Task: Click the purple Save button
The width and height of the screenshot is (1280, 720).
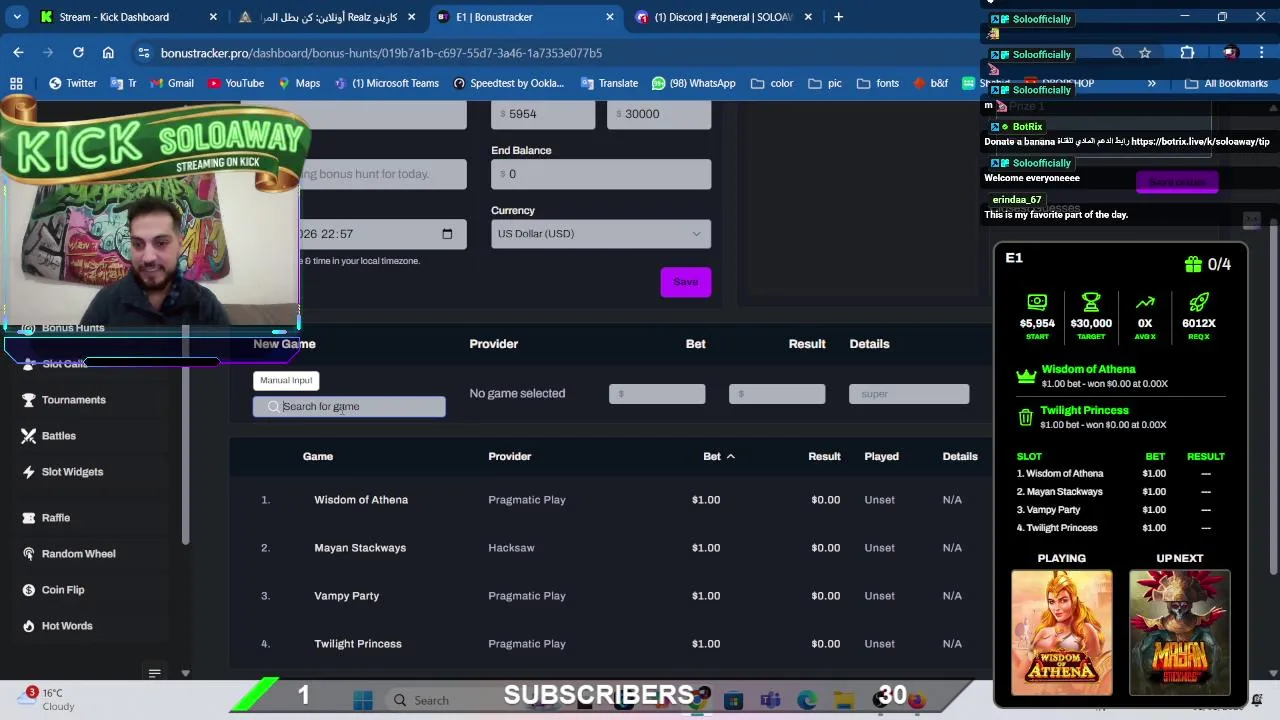Action: [x=685, y=282]
